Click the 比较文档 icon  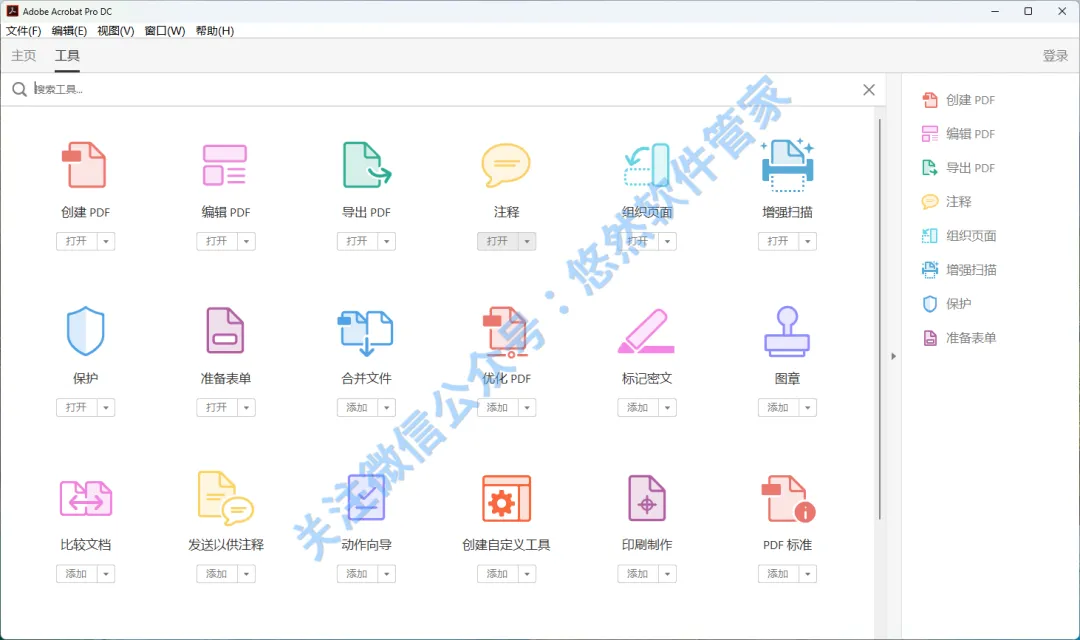[x=85, y=498]
